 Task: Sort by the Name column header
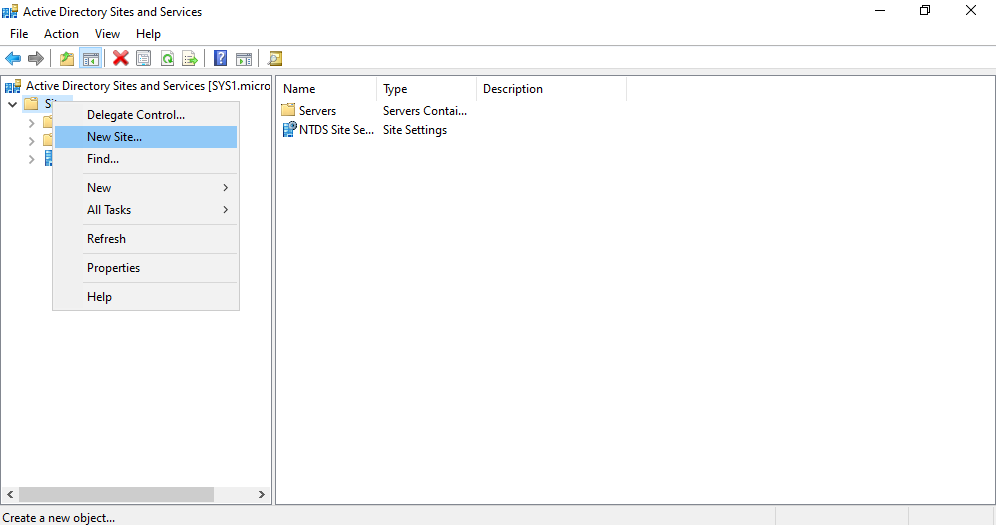[326, 89]
